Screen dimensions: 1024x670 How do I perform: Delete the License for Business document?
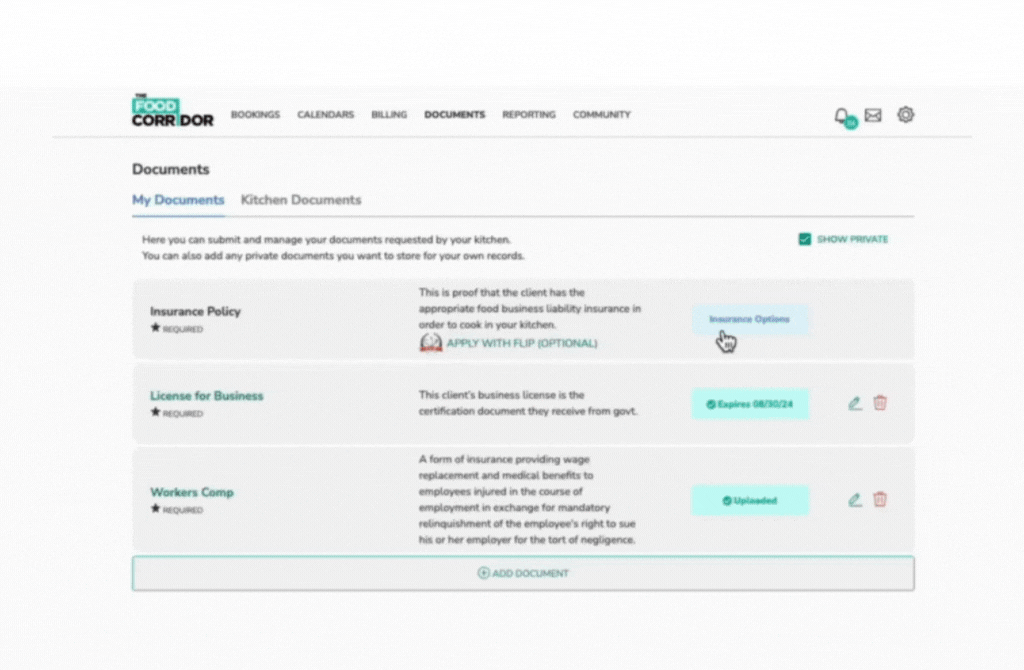point(880,403)
